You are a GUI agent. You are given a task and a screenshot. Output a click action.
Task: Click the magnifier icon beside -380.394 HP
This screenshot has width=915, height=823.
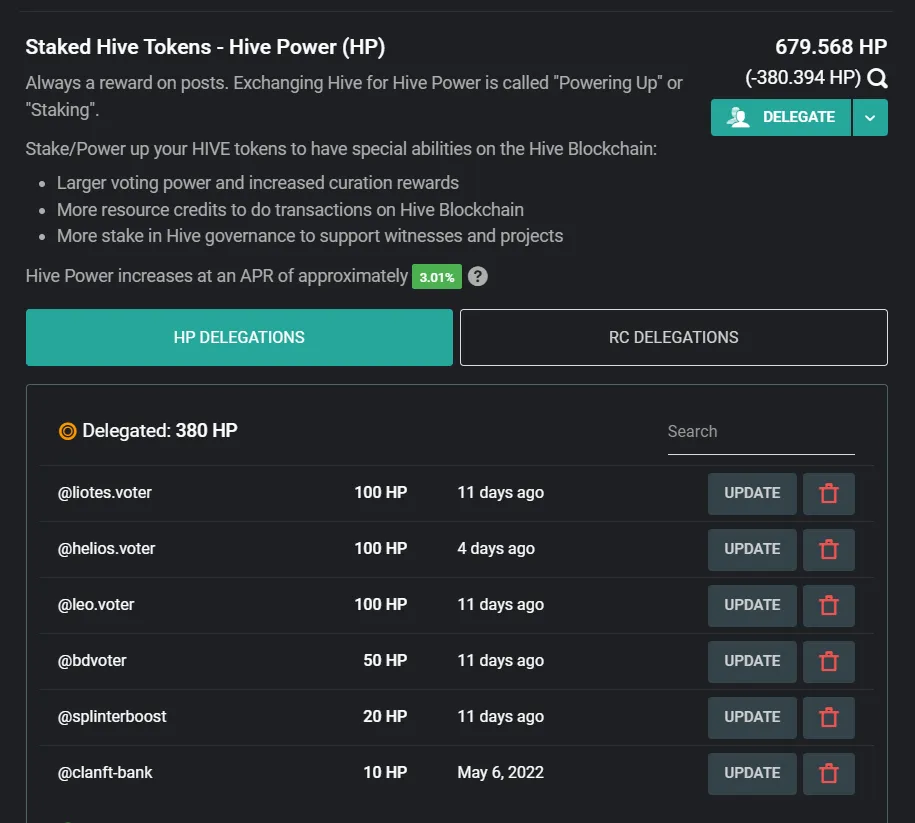pos(877,79)
